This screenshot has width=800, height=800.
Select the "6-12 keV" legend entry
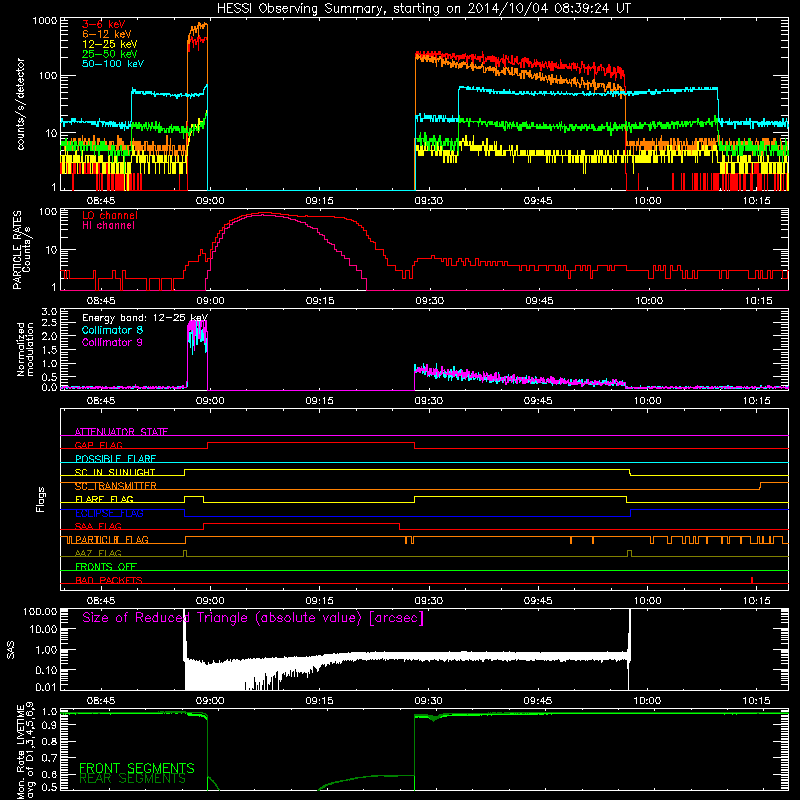click(x=107, y=34)
